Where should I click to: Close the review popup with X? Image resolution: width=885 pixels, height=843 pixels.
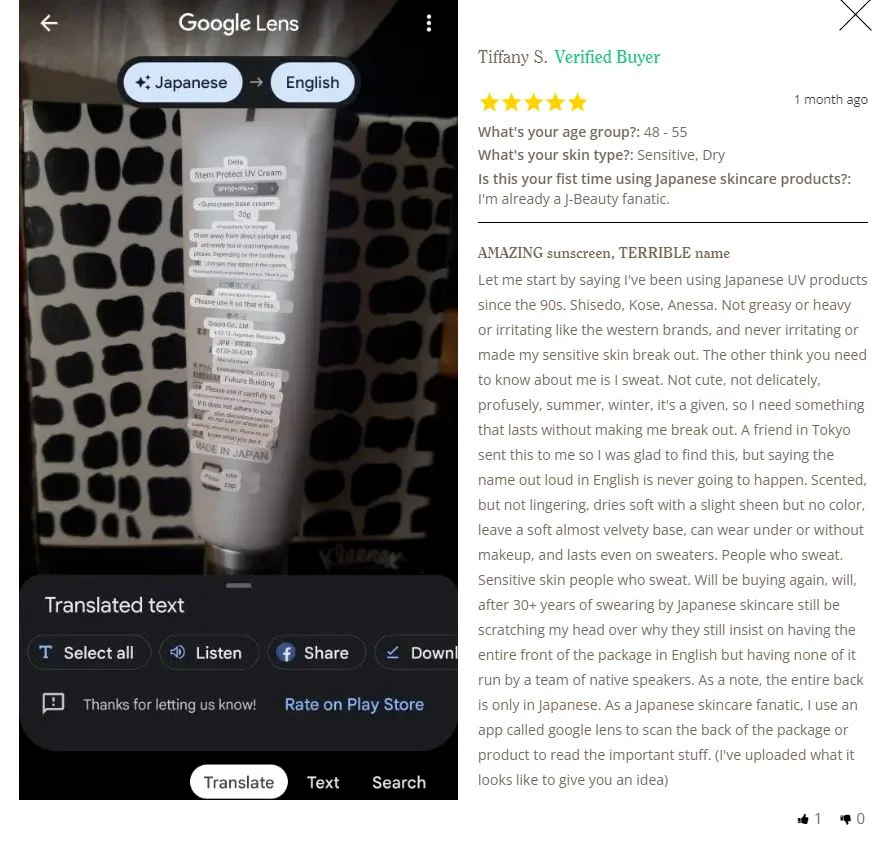tap(855, 14)
